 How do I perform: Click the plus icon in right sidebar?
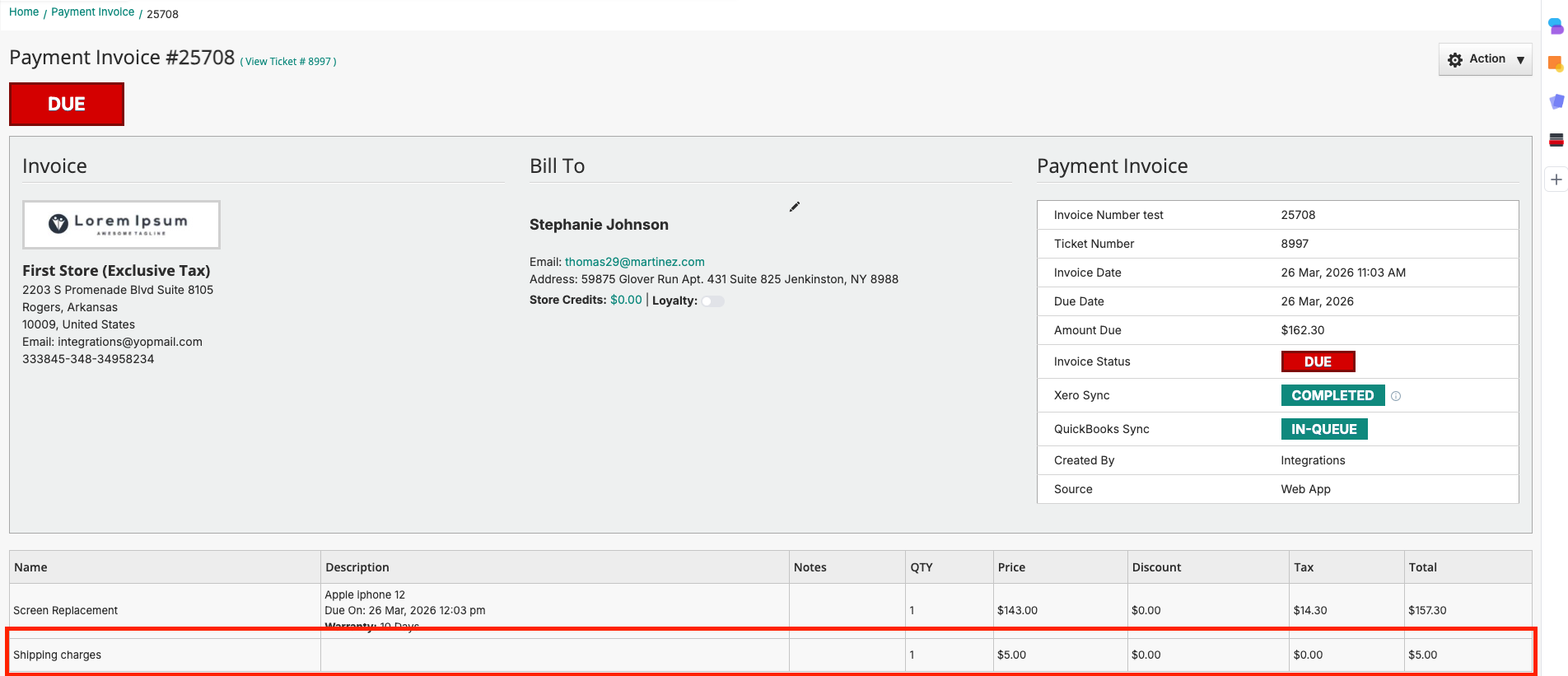click(1556, 179)
